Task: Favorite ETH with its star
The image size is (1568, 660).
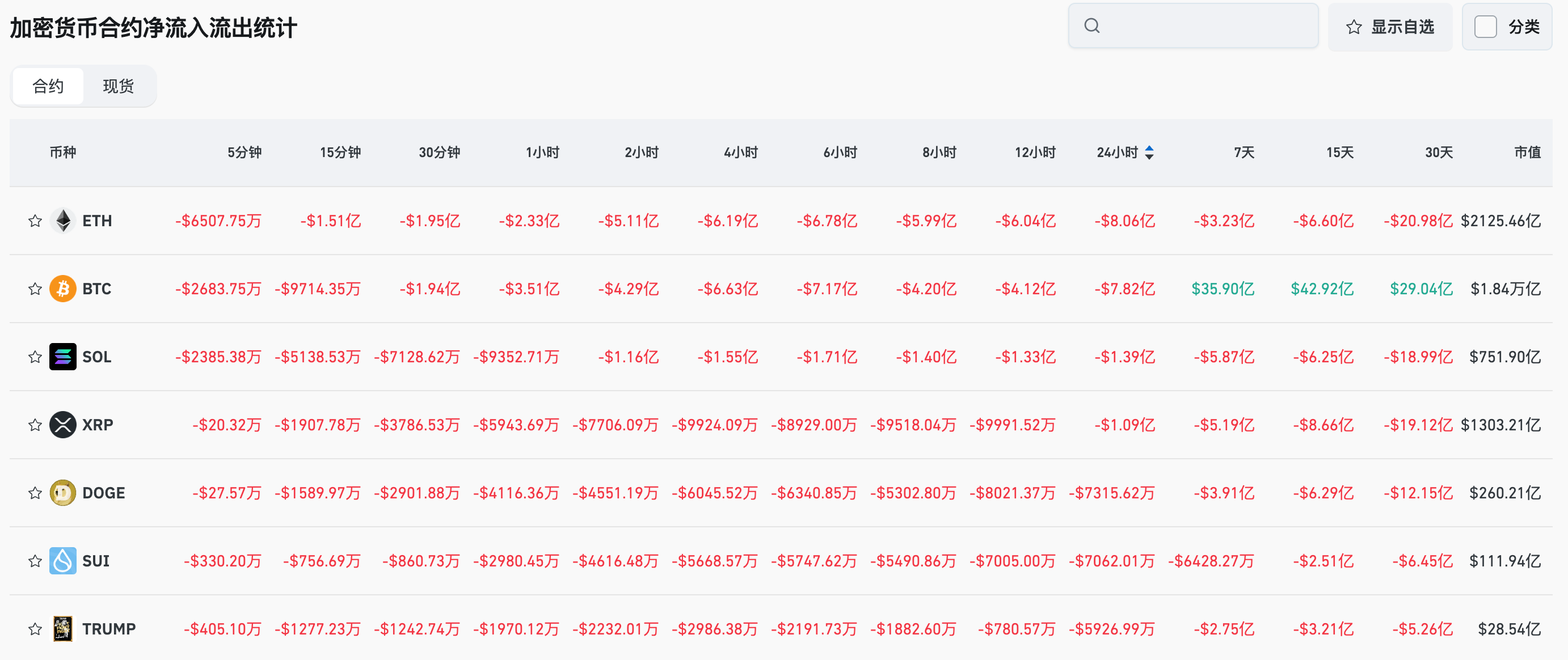Action: click(x=35, y=221)
